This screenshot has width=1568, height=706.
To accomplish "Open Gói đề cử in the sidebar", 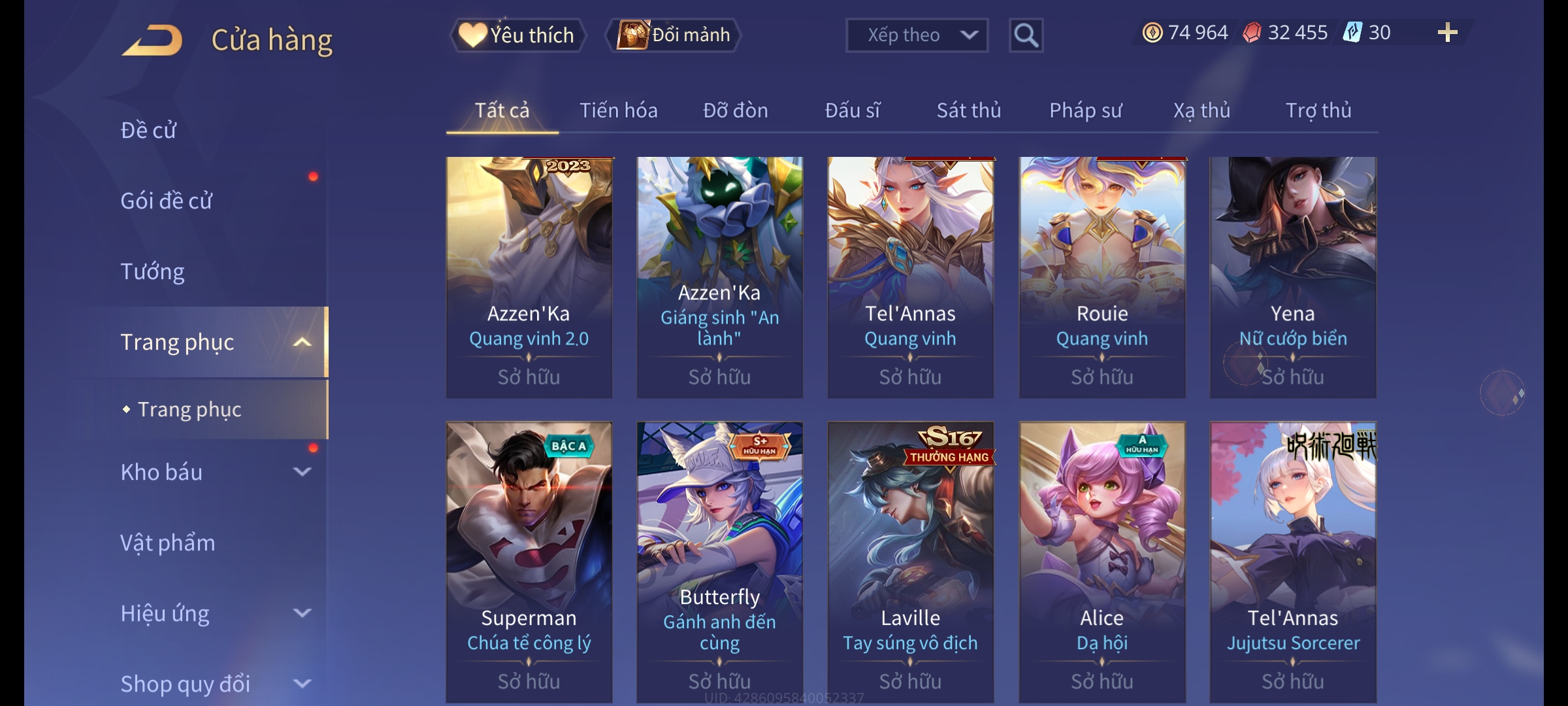I will (x=167, y=201).
